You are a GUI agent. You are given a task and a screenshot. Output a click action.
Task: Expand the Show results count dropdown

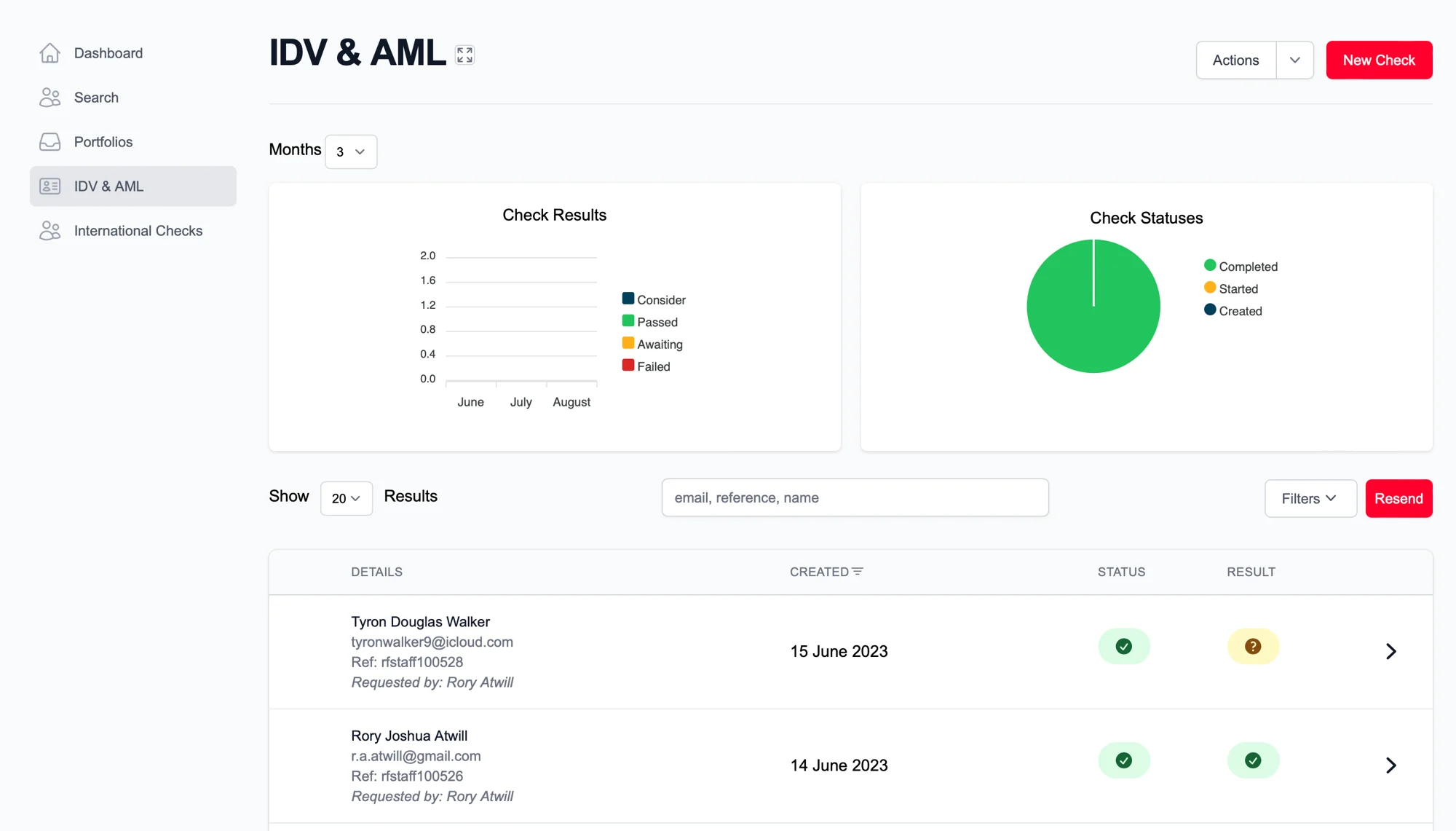[x=346, y=499]
